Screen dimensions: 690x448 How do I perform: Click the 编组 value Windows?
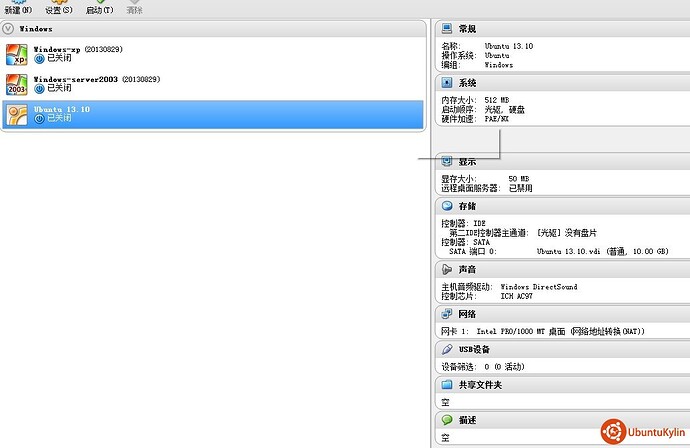tap(499, 65)
